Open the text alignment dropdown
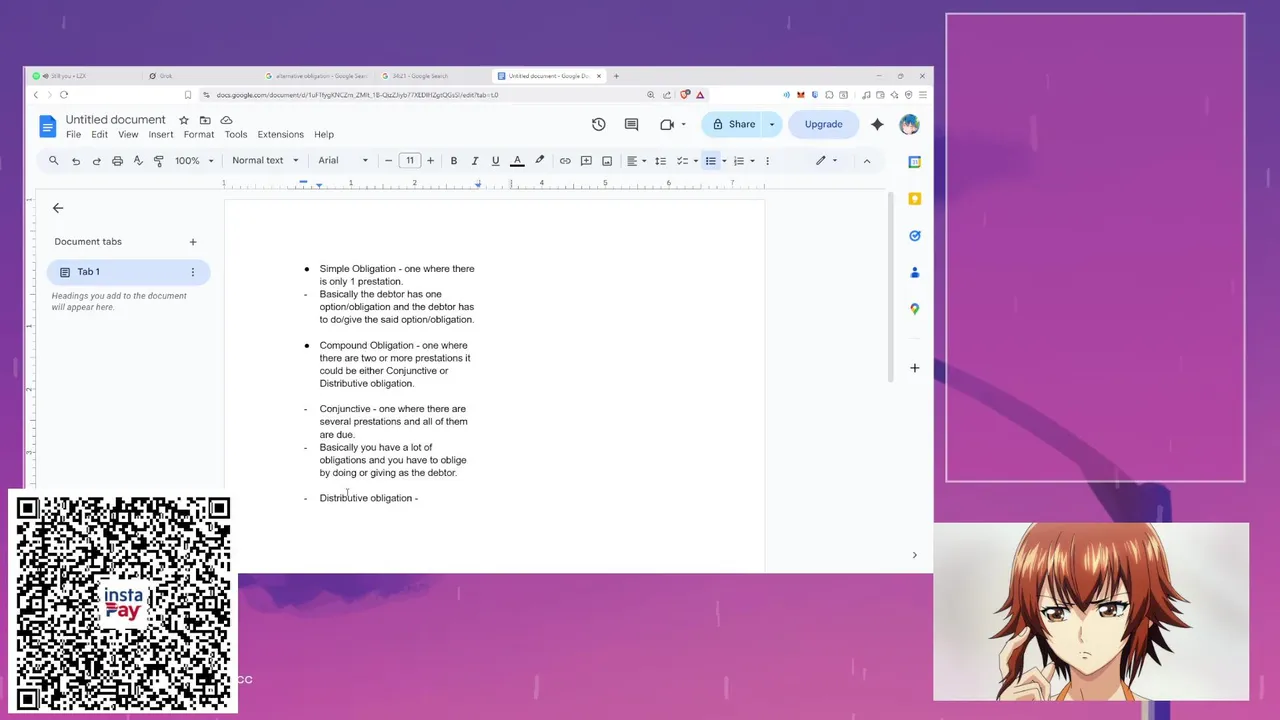The width and height of the screenshot is (1280, 720). click(x=636, y=161)
